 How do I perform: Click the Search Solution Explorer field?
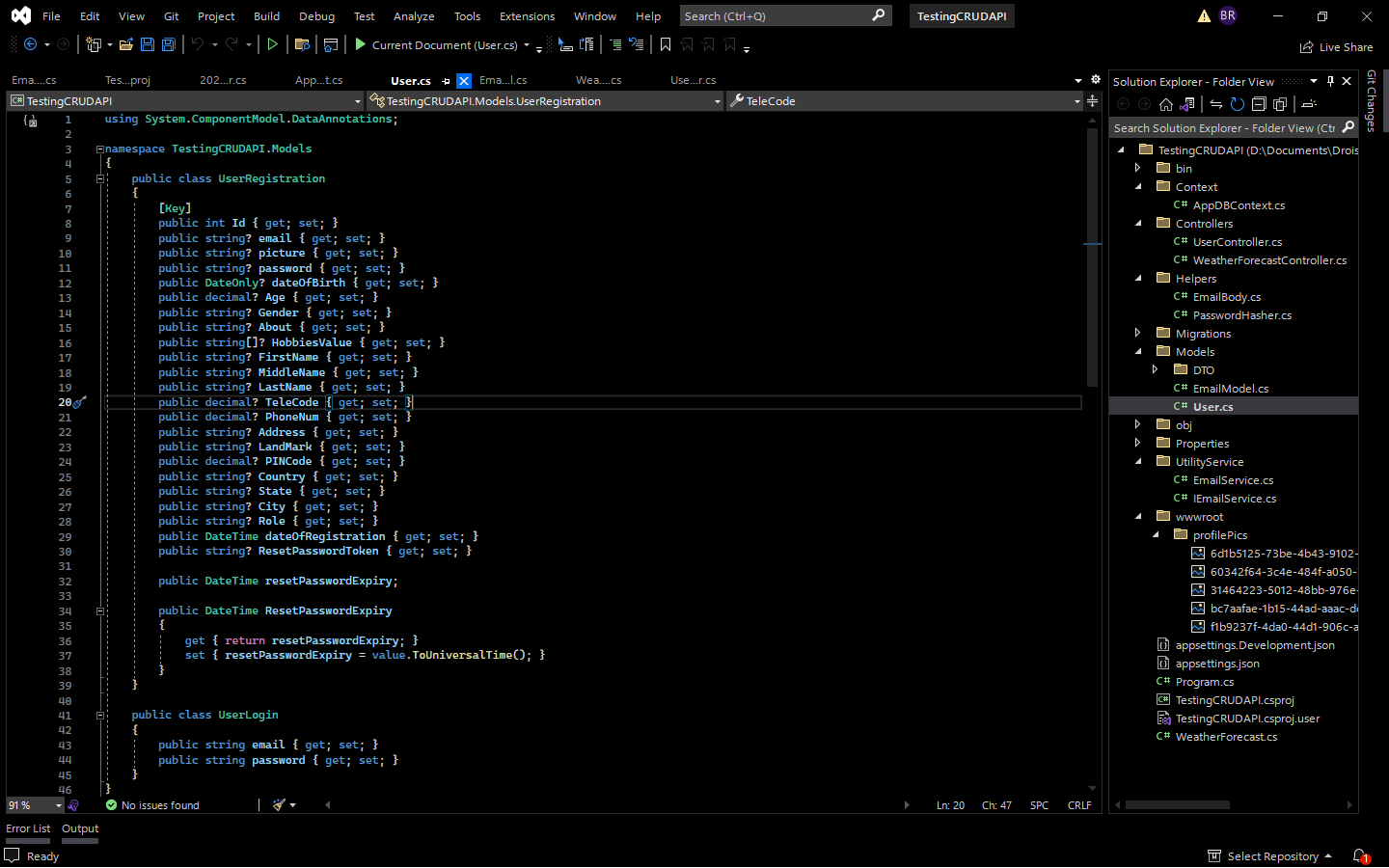[x=1225, y=126]
